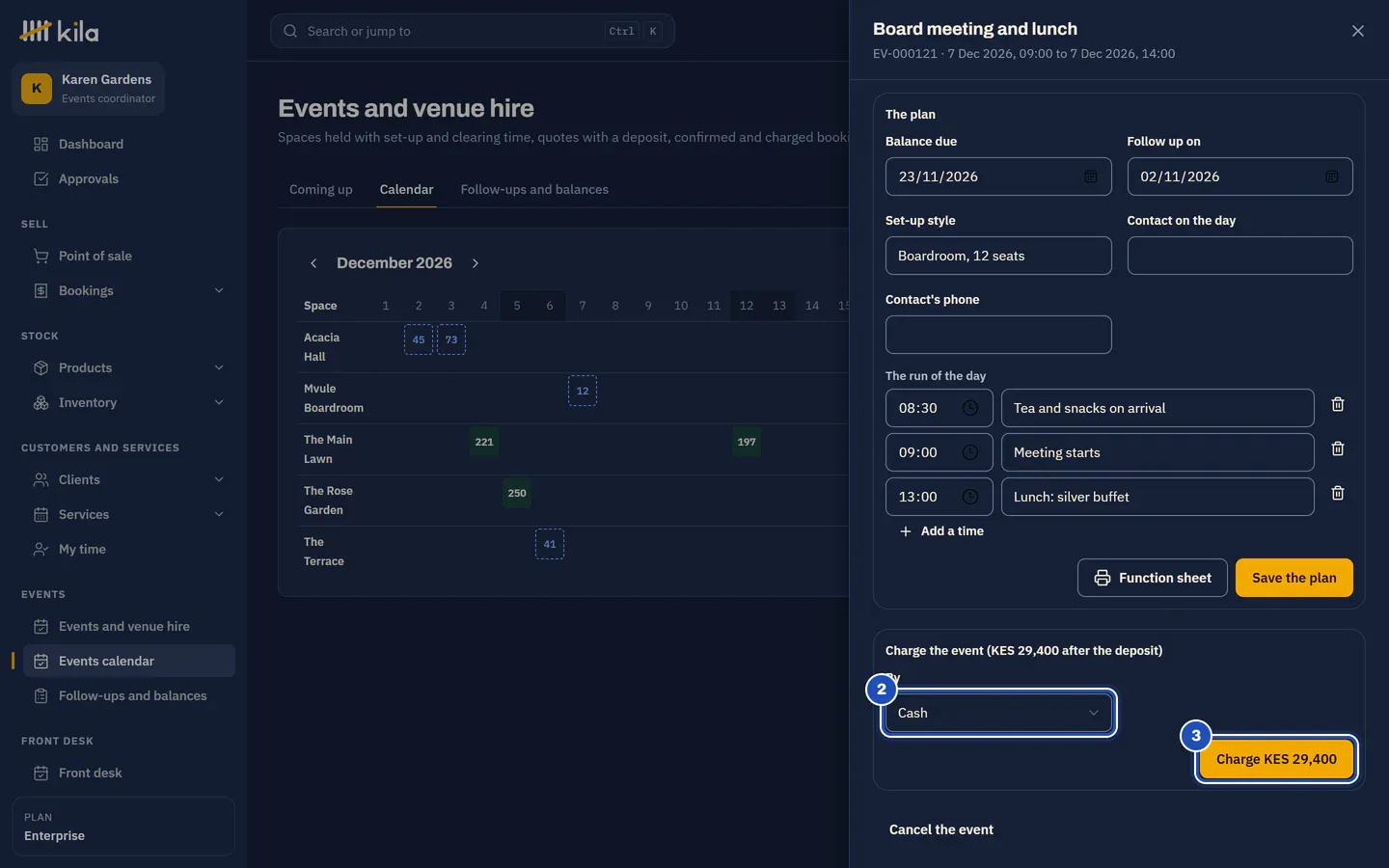Switch to the Coming up tab
1389x868 pixels.
(x=321, y=189)
